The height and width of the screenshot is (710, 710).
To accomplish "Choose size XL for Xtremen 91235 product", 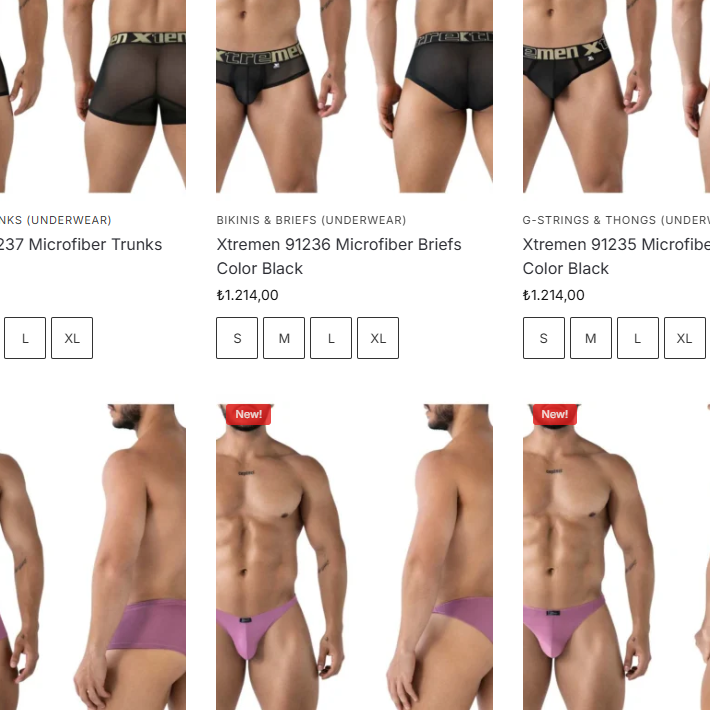I will coord(685,338).
